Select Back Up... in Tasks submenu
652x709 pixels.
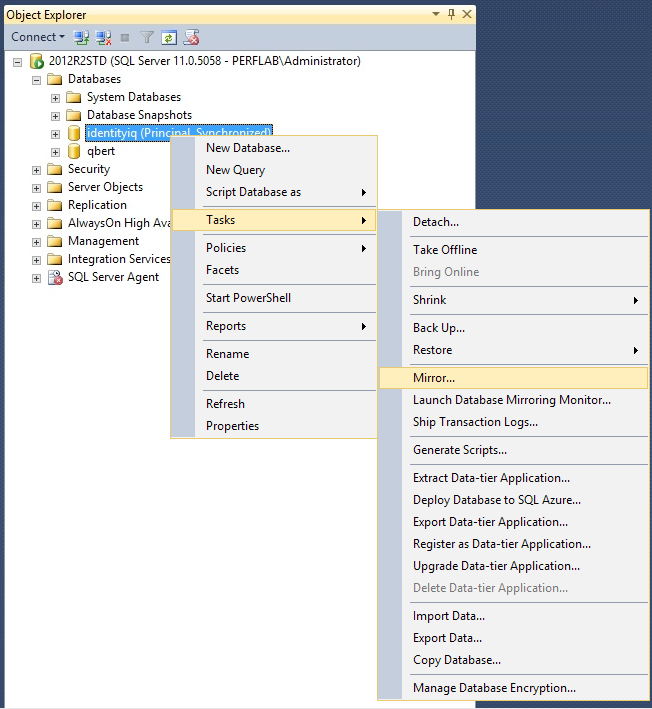click(514, 328)
